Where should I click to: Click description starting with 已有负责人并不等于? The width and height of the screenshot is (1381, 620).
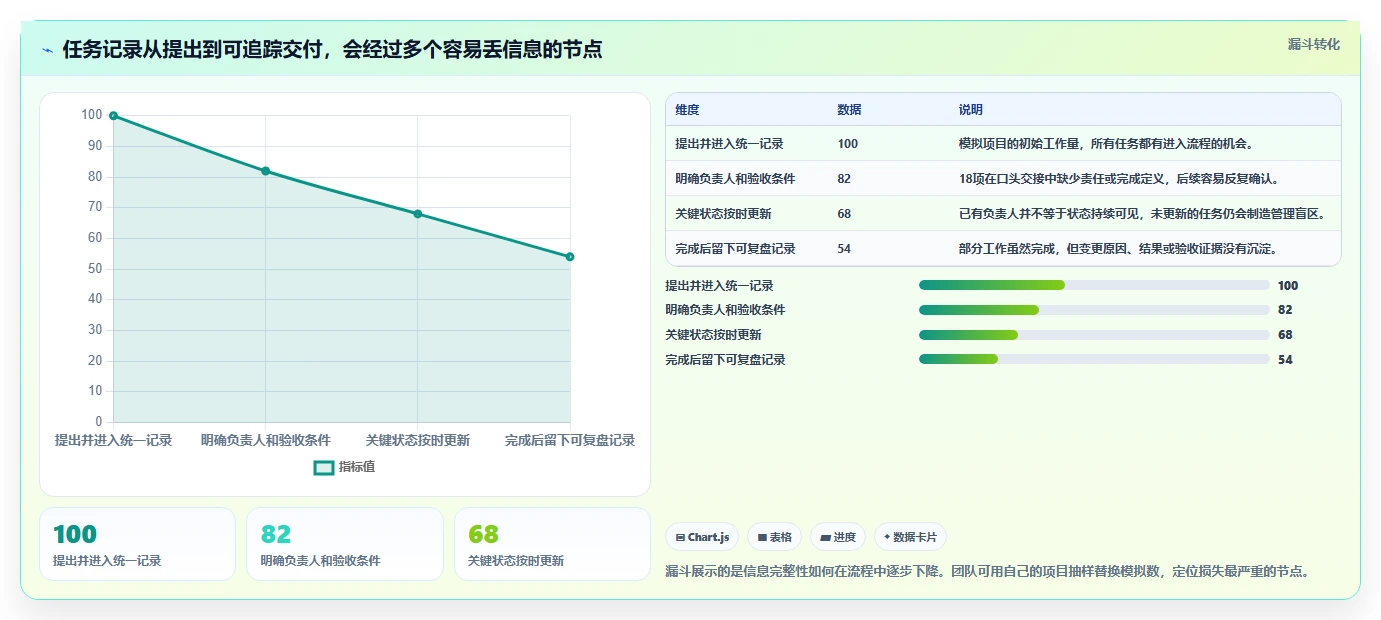coord(1141,214)
